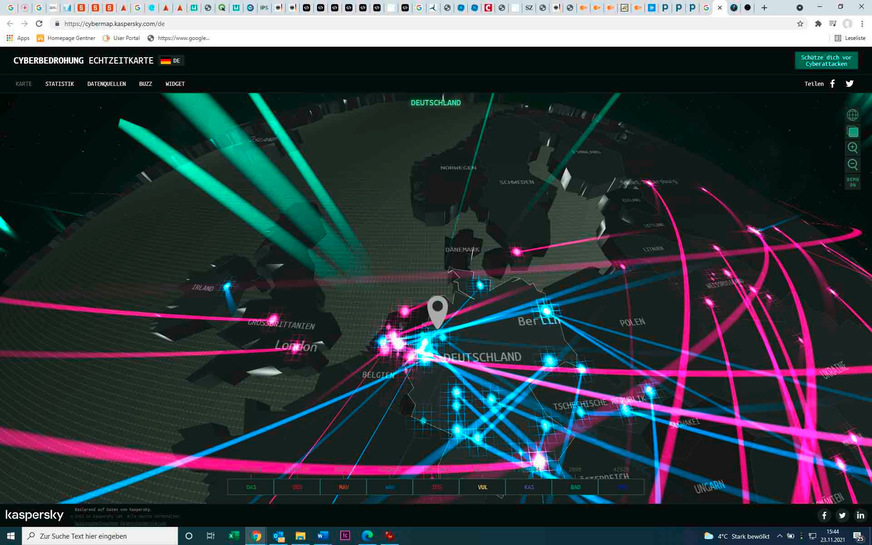This screenshot has height=545, width=872.
Task: Zoom in on the cyber map
Action: (852, 148)
